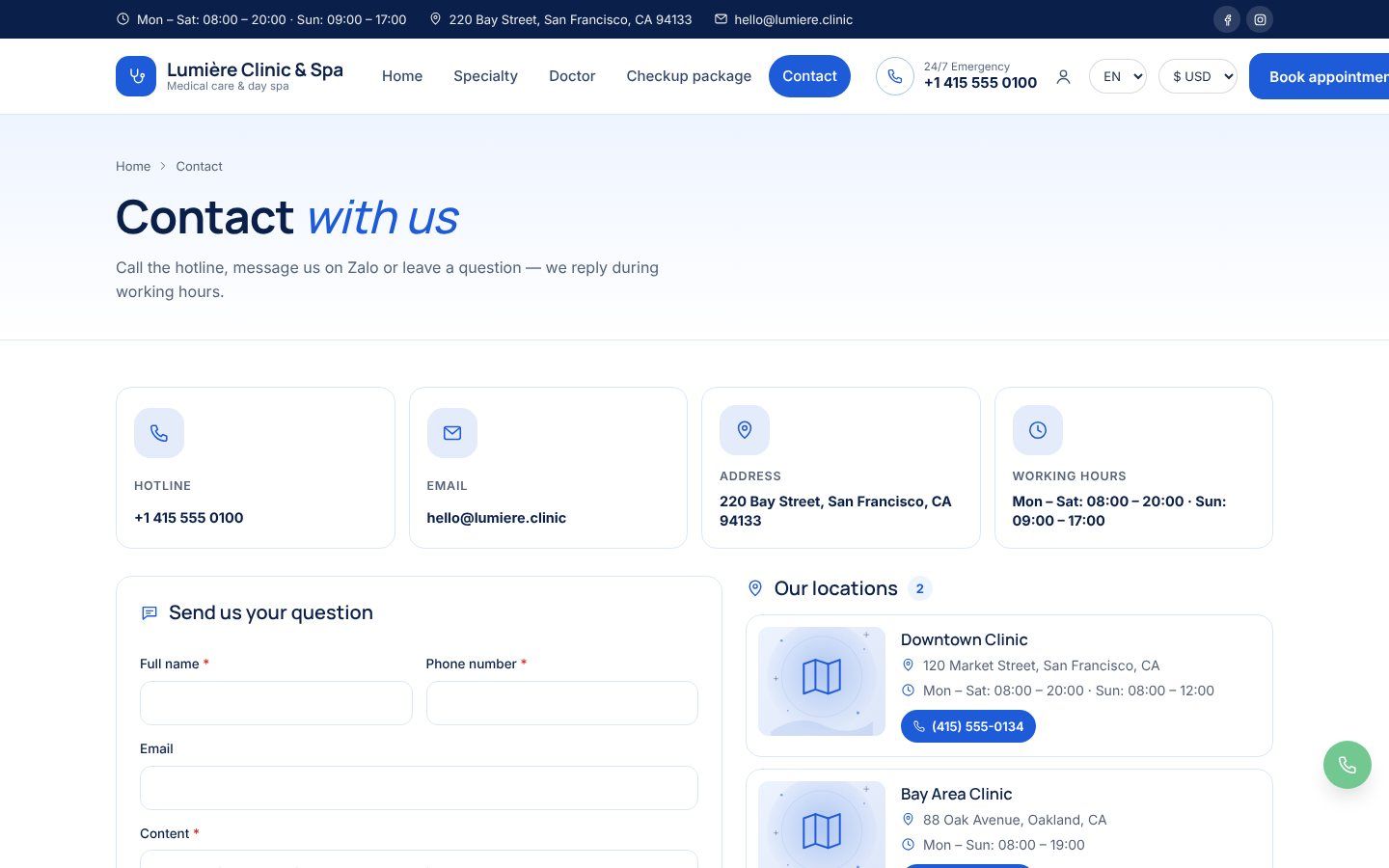Click the Hotline card phone icon
The height and width of the screenshot is (868, 1389).
159,433
